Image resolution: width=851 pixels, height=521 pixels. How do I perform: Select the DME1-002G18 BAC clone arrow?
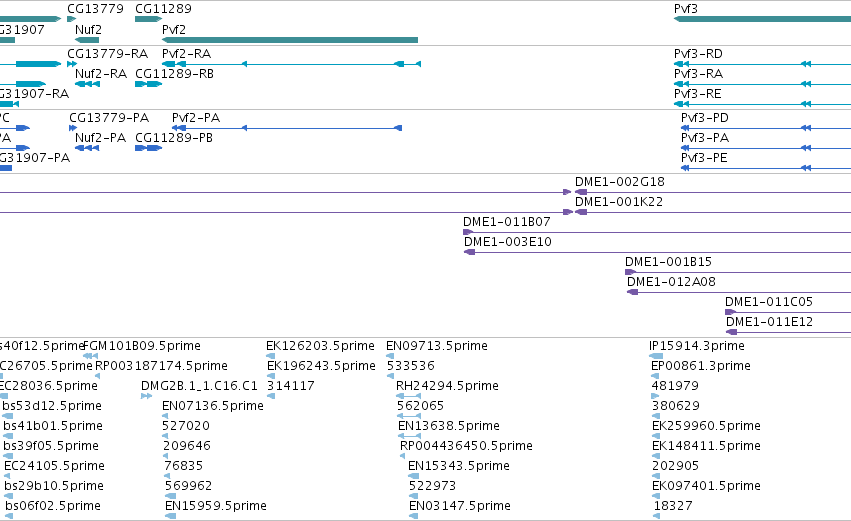pyautogui.click(x=580, y=192)
